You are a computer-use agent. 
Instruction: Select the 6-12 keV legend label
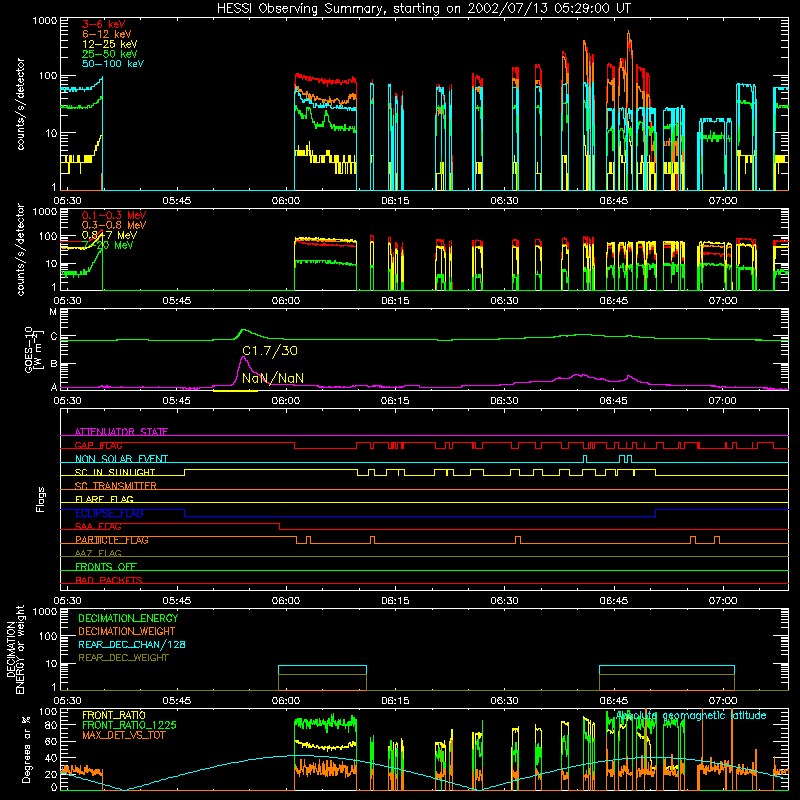pyautogui.click(x=107, y=34)
